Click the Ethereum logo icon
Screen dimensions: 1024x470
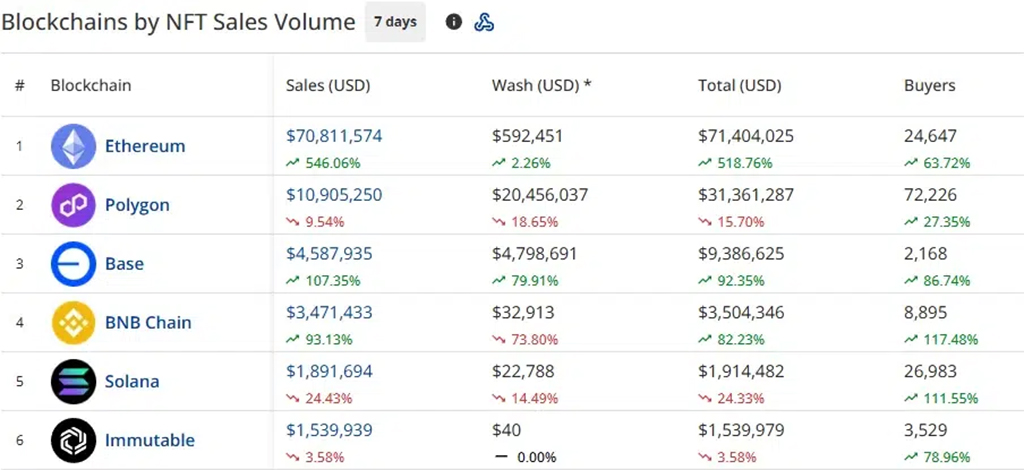click(x=73, y=146)
